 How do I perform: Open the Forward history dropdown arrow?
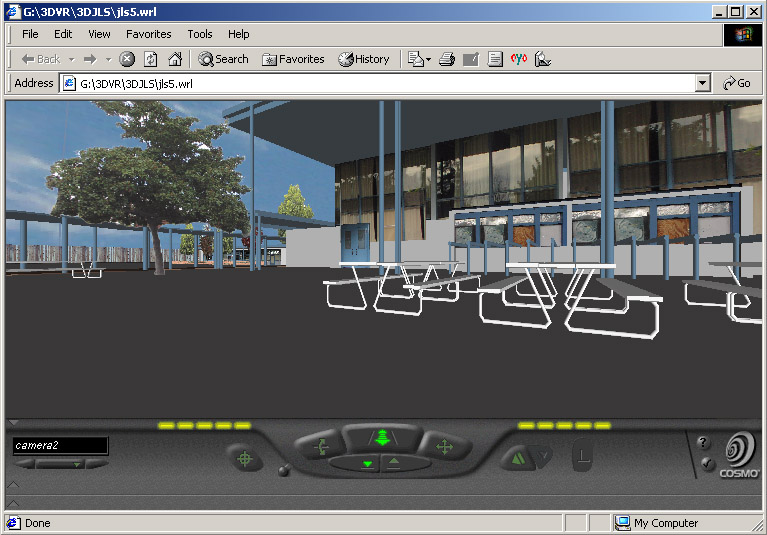coord(108,60)
